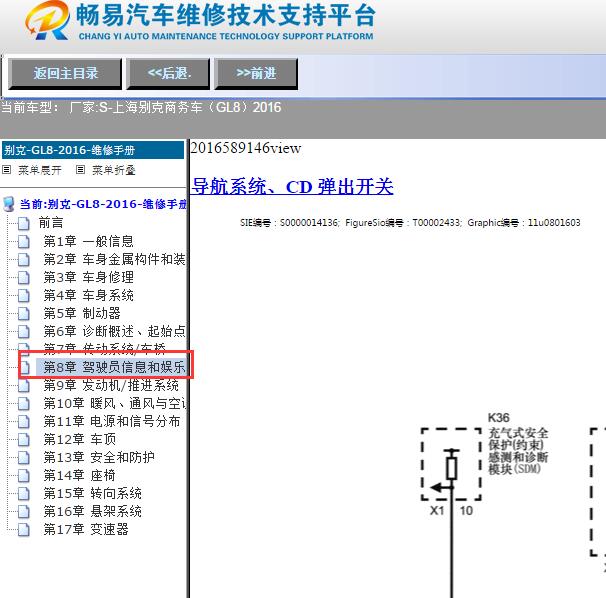Viewport: 606px width, 598px height.
Task: Click the K36 SDM module label
Action: (518, 444)
